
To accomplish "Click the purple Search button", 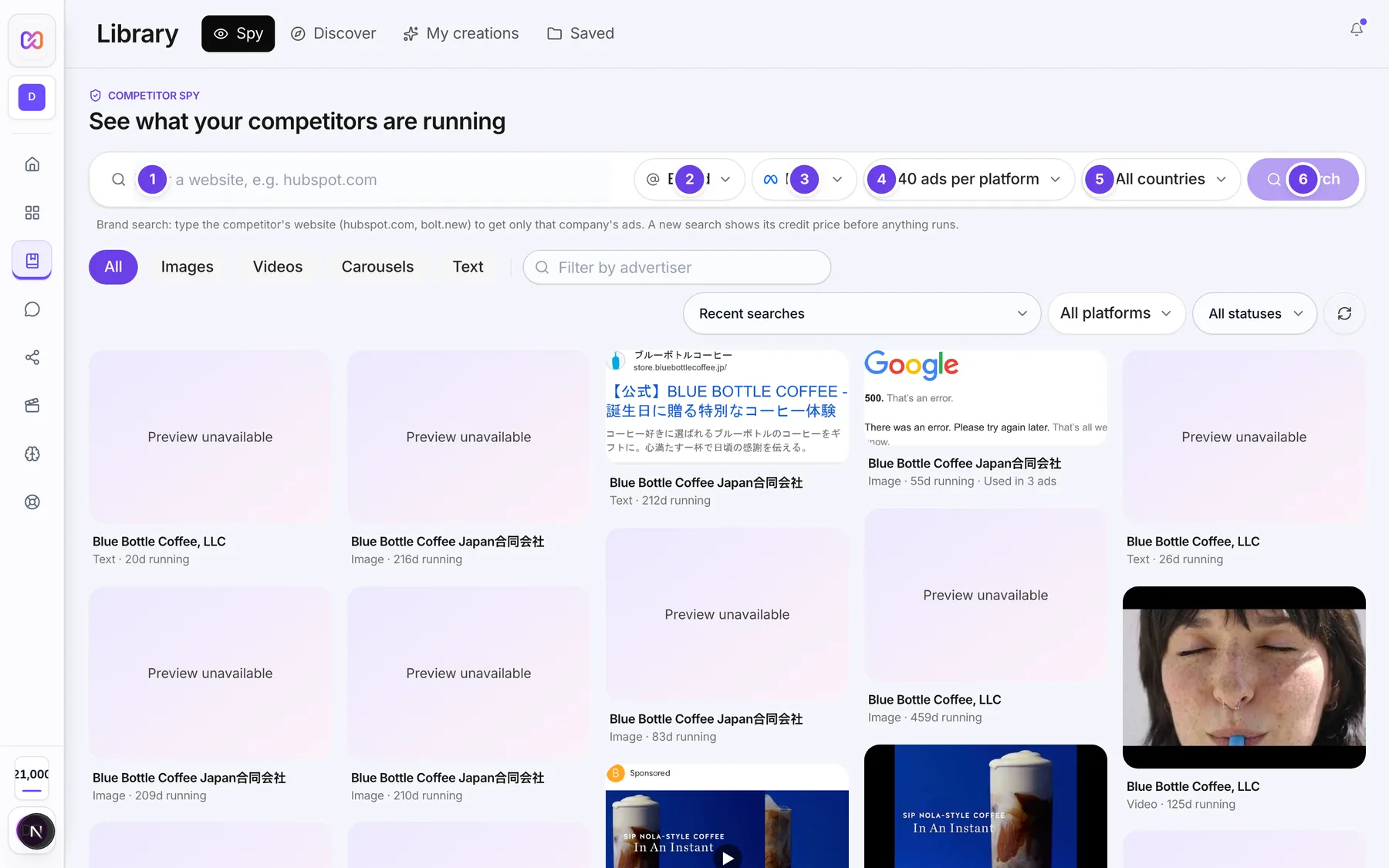I will click(1303, 180).
